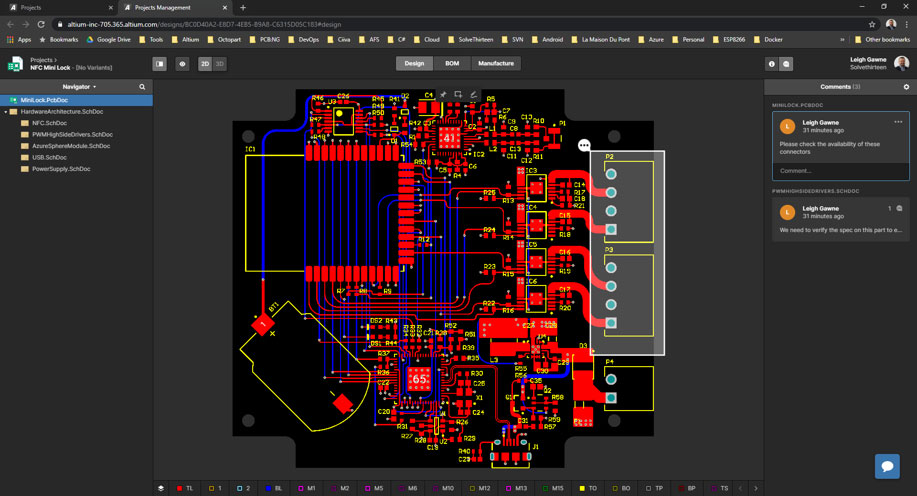The height and width of the screenshot is (496, 917).
Task: Open the three-dot menu on first comment
Action: (898, 122)
